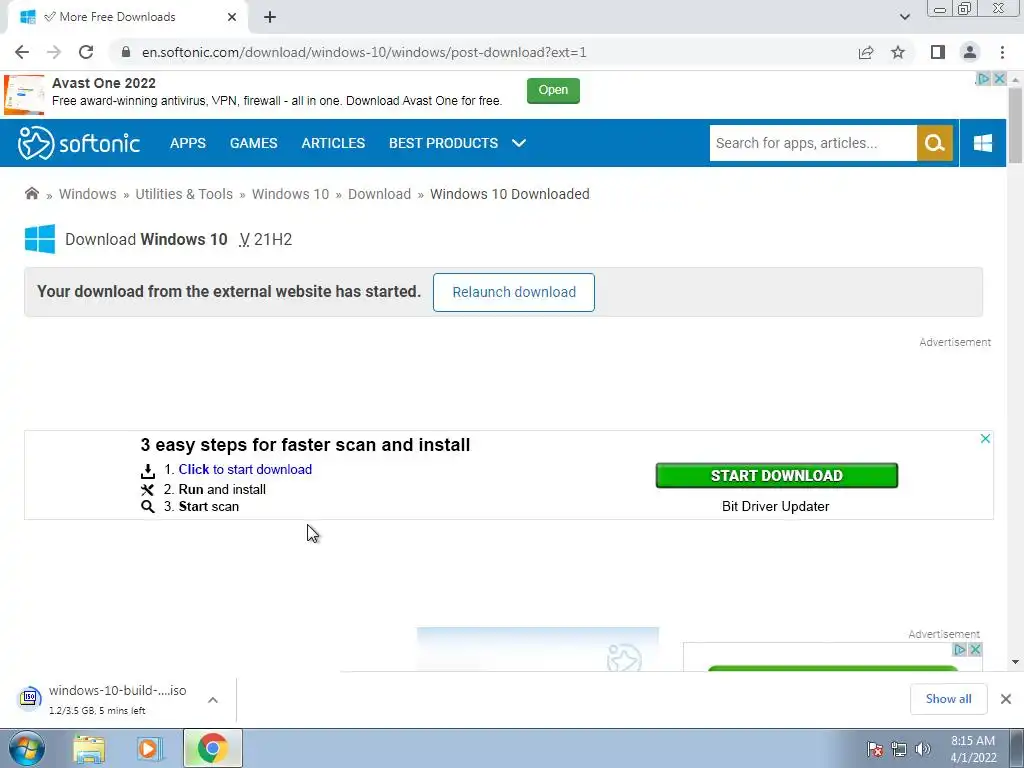Image resolution: width=1024 pixels, height=768 pixels.
Task: Click the Bit Driver Updater label
Action: (776, 506)
